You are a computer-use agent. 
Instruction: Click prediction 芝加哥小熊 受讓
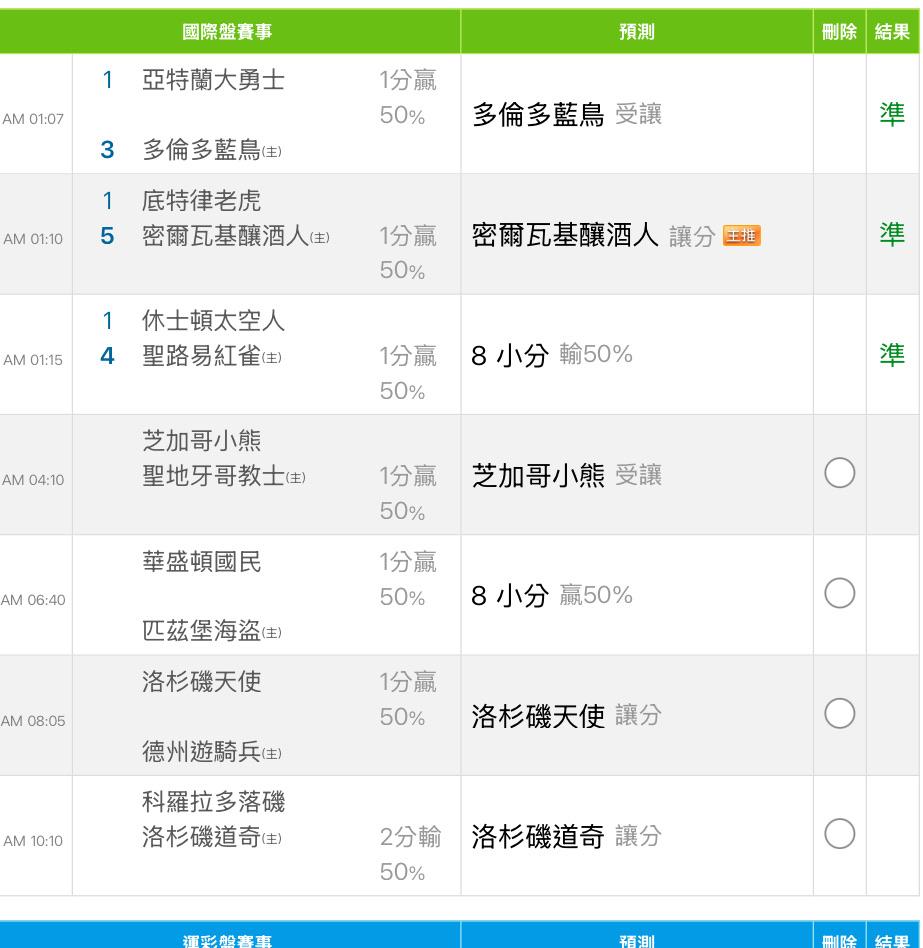[567, 475]
